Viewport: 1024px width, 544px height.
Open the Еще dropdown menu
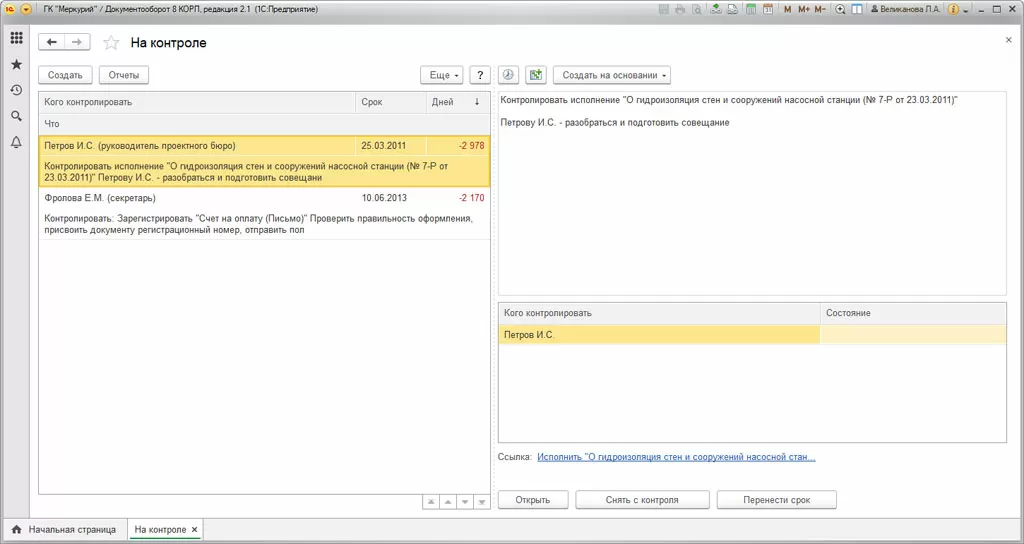coord(442,75)
